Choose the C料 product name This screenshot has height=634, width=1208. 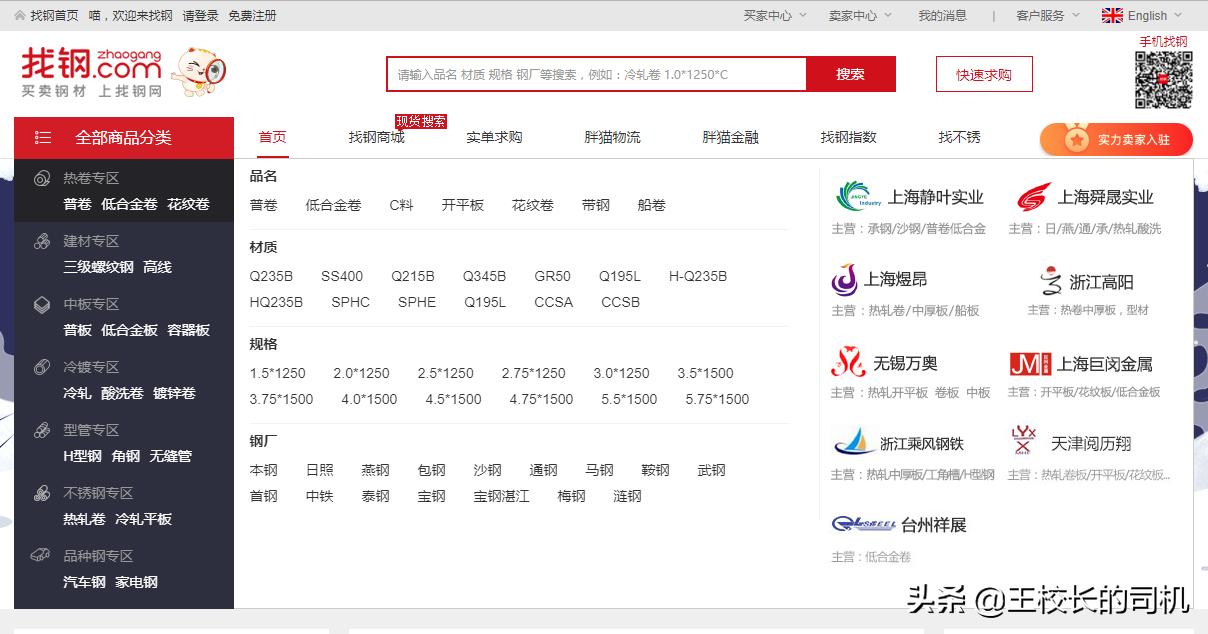[401, 205]
